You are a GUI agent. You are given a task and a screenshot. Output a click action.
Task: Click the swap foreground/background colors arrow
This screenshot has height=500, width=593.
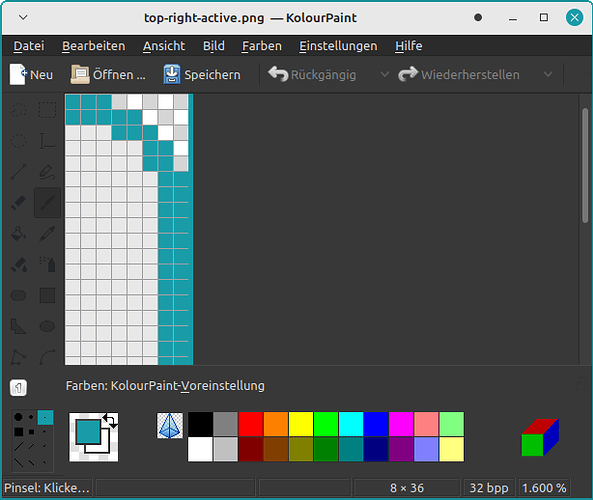coord(110,421)
